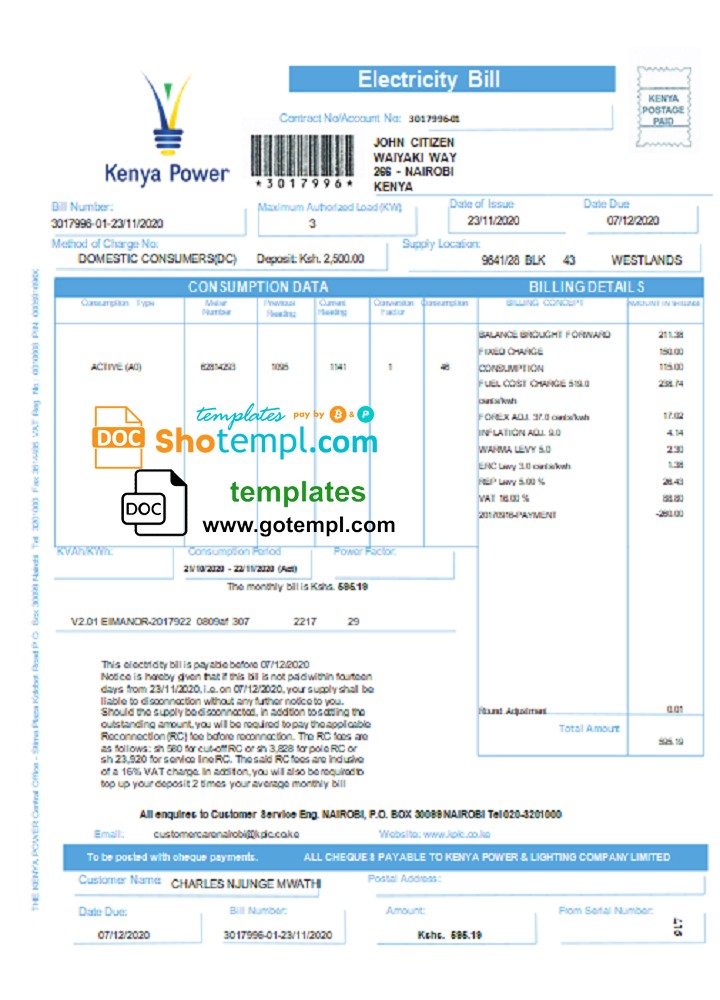
Task: Click the Kenya Power bulb logo
Action: click(166, 114)
